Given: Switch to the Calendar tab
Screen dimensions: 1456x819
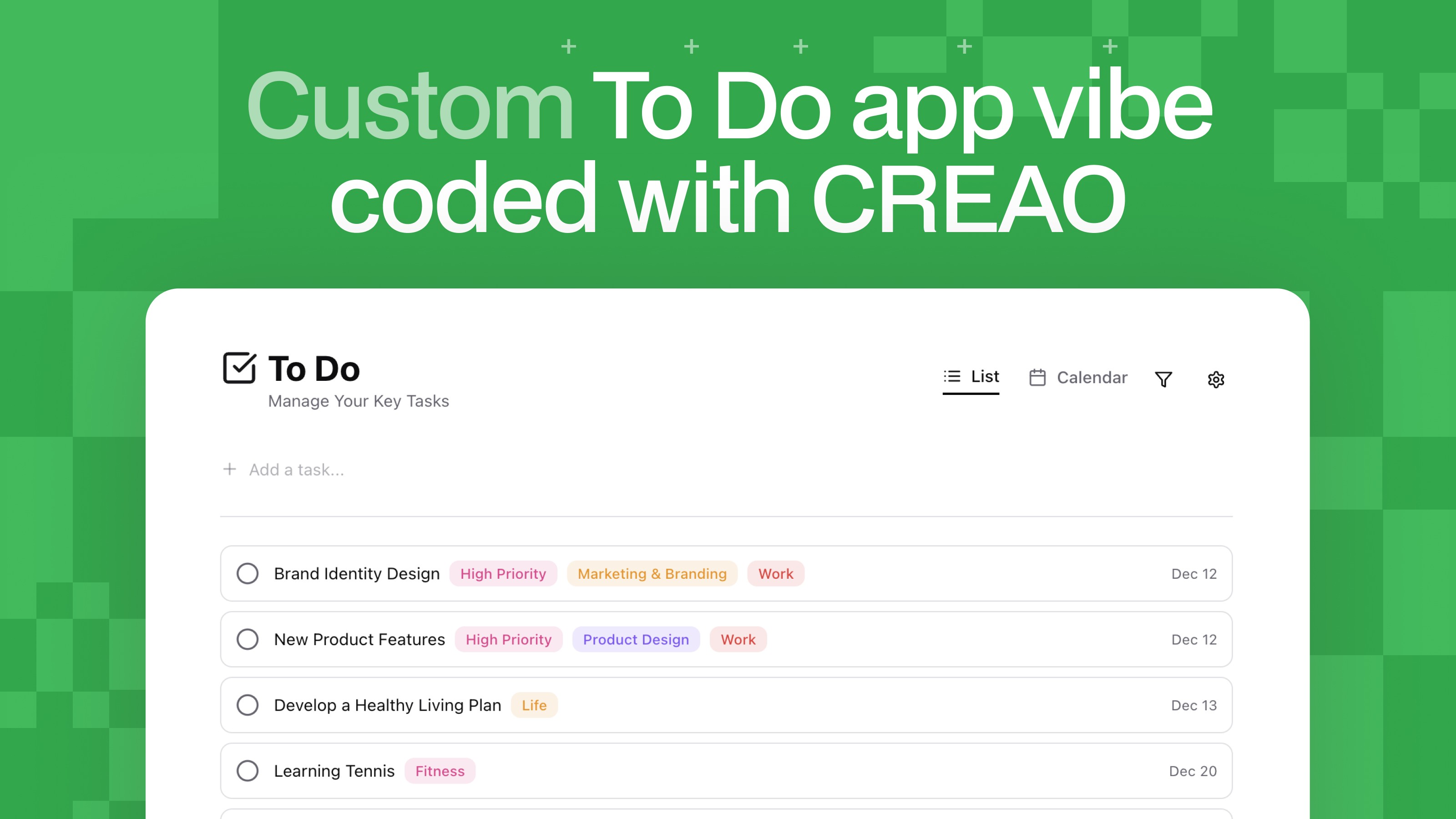Looking at the screenshot, I should [1091, 377].
